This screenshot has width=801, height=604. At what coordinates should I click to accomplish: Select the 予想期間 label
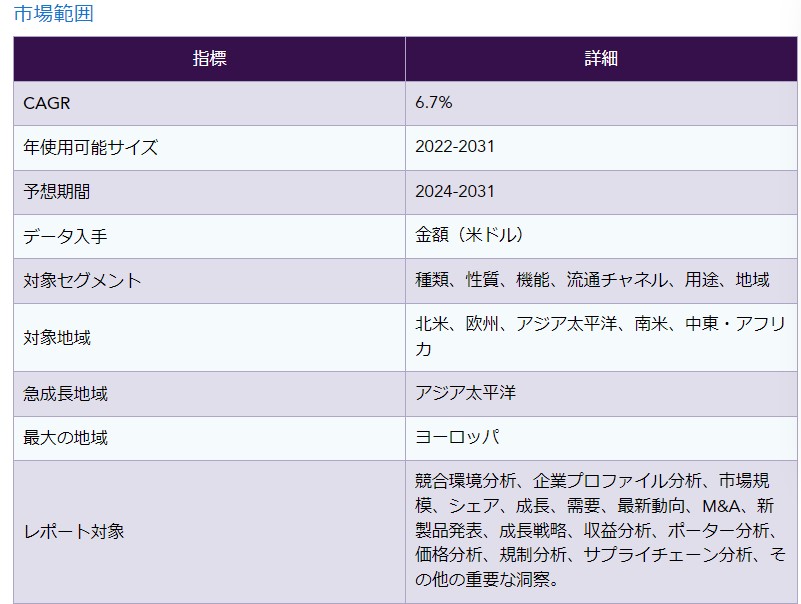click(57, 192)
